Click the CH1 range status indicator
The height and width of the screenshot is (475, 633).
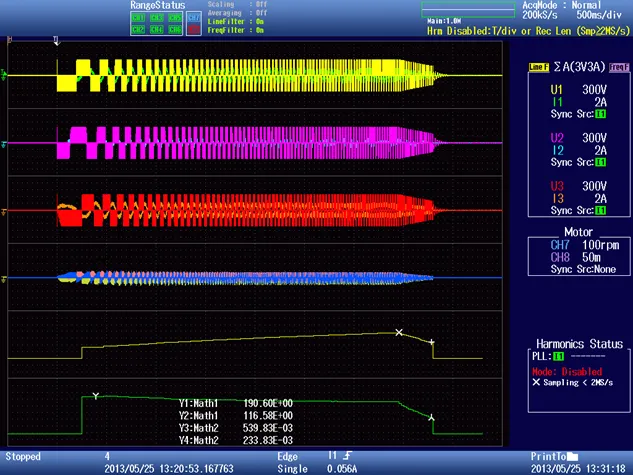click(138, 18)
